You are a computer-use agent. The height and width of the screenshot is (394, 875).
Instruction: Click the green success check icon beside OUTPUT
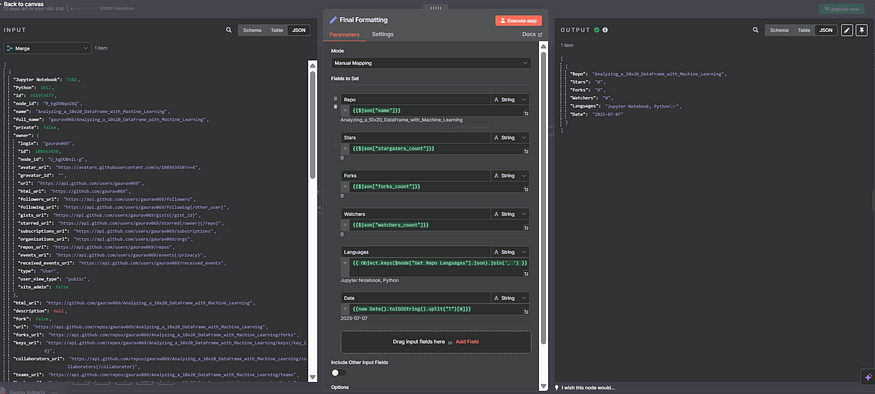pos(597,30)
